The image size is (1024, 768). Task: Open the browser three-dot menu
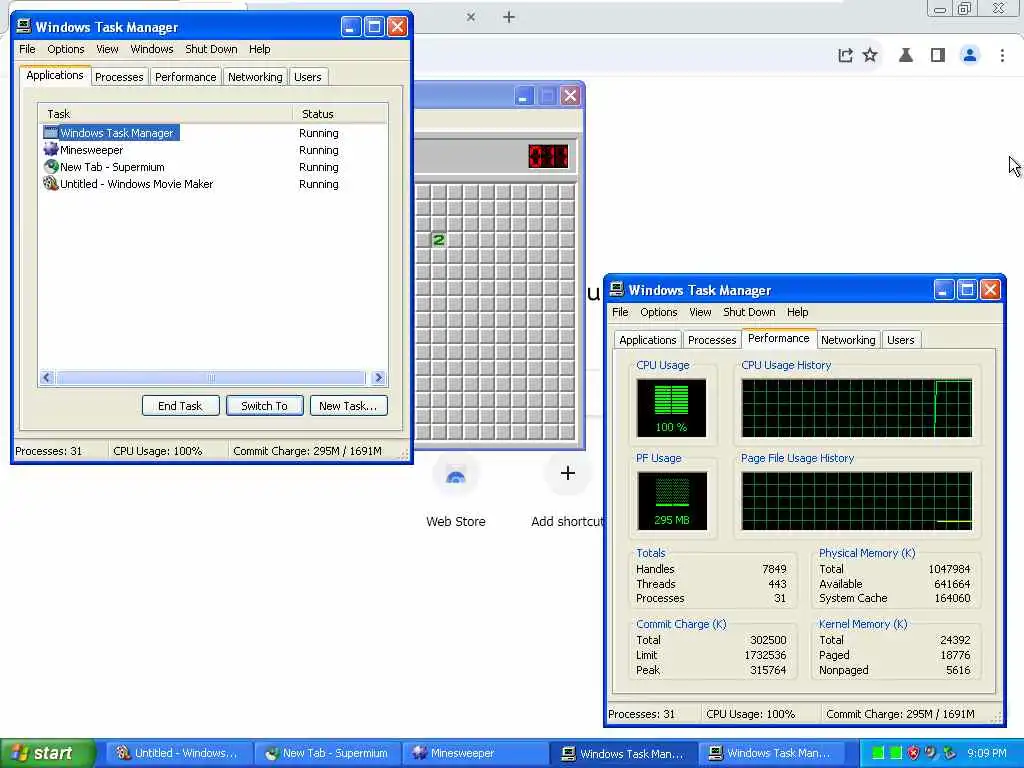point(1002,56)
